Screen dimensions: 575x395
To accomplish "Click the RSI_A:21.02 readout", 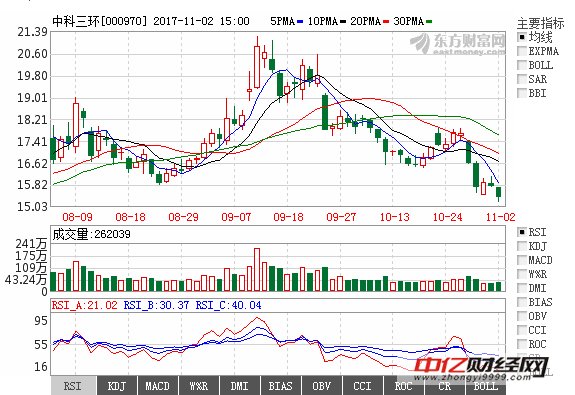I will click(x=85, y=305).
